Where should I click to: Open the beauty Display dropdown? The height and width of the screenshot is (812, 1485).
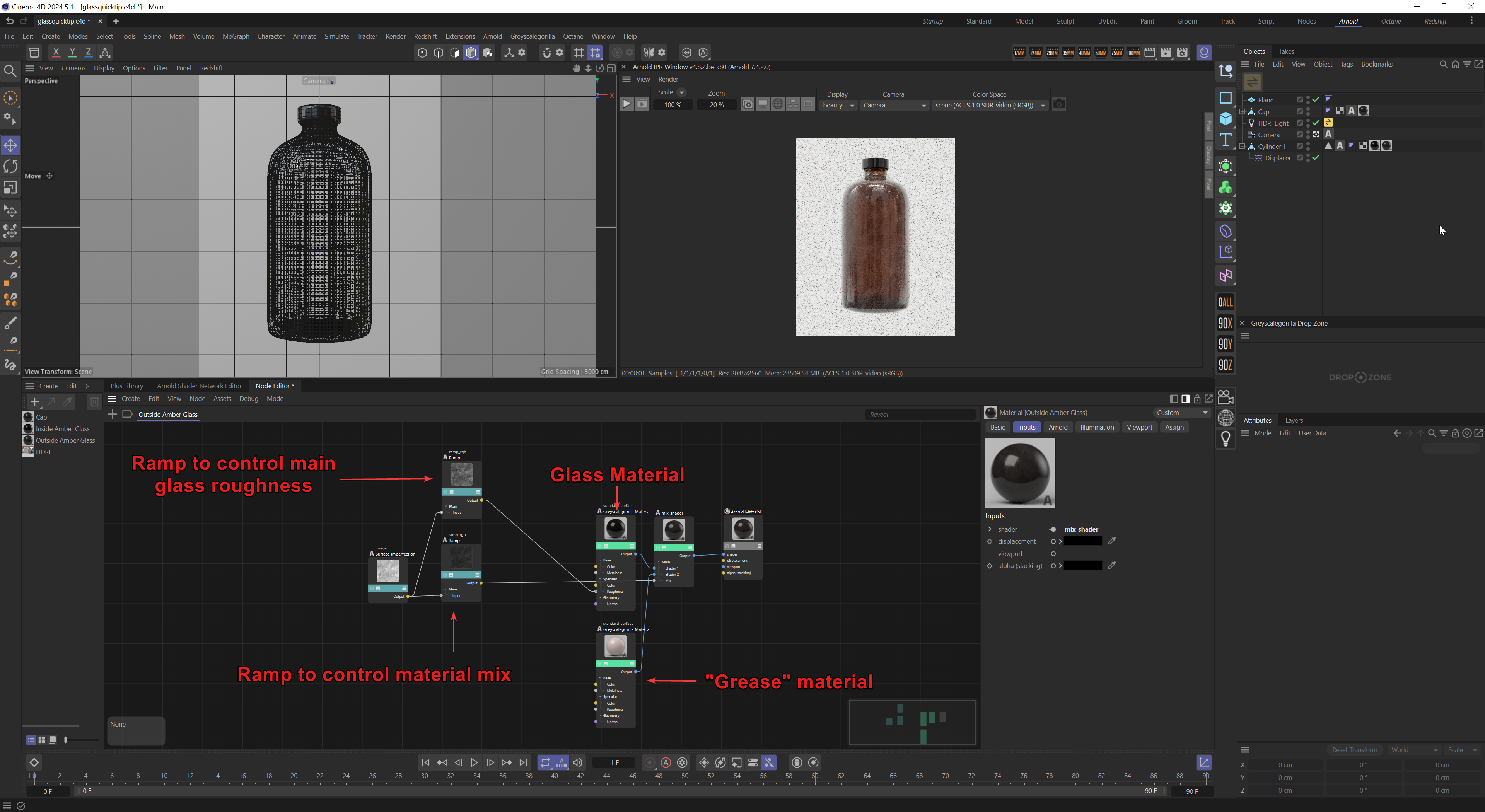(x=839, y=106)
